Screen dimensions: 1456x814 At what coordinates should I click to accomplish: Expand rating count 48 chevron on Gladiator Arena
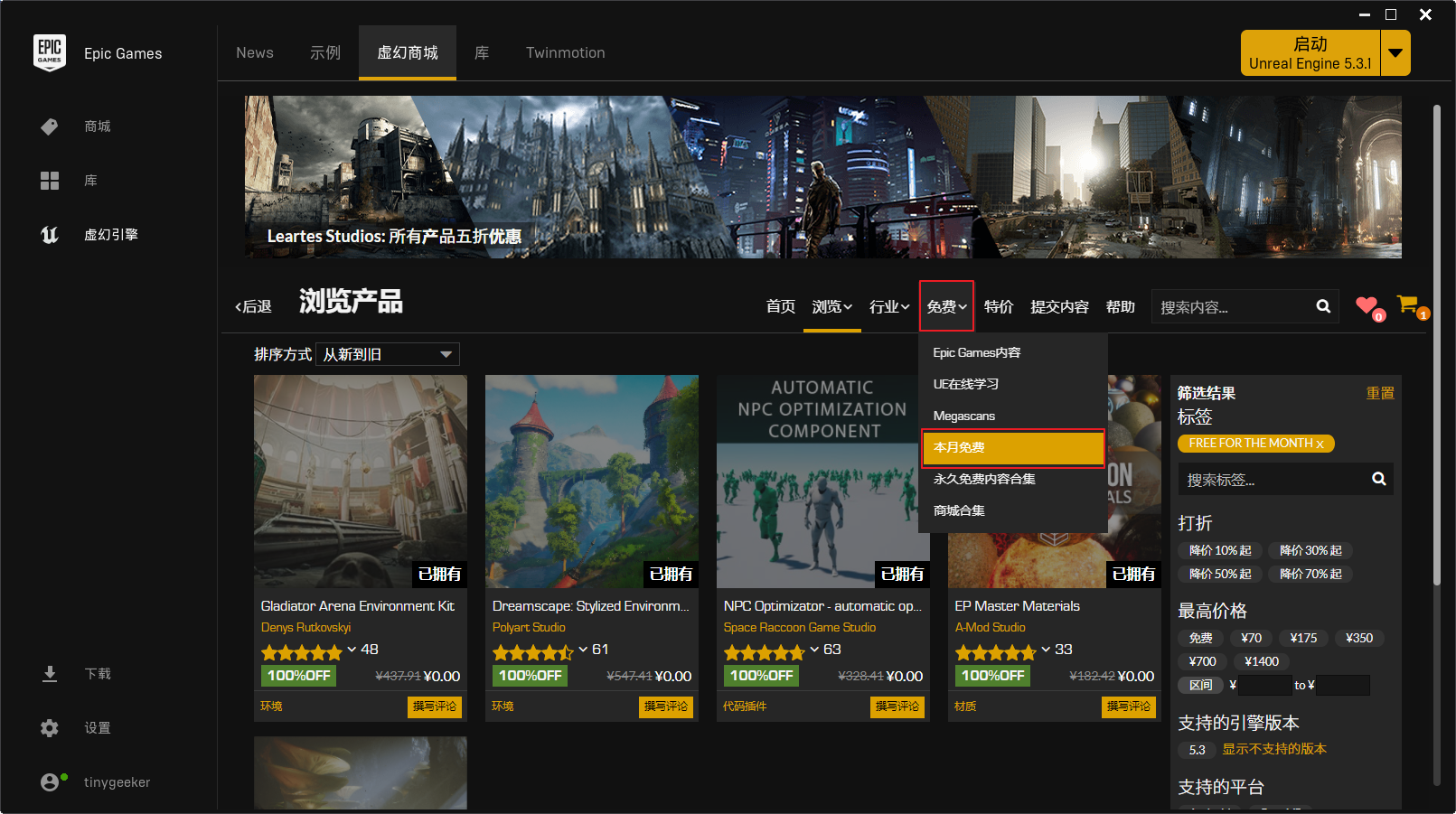[352, 650]
